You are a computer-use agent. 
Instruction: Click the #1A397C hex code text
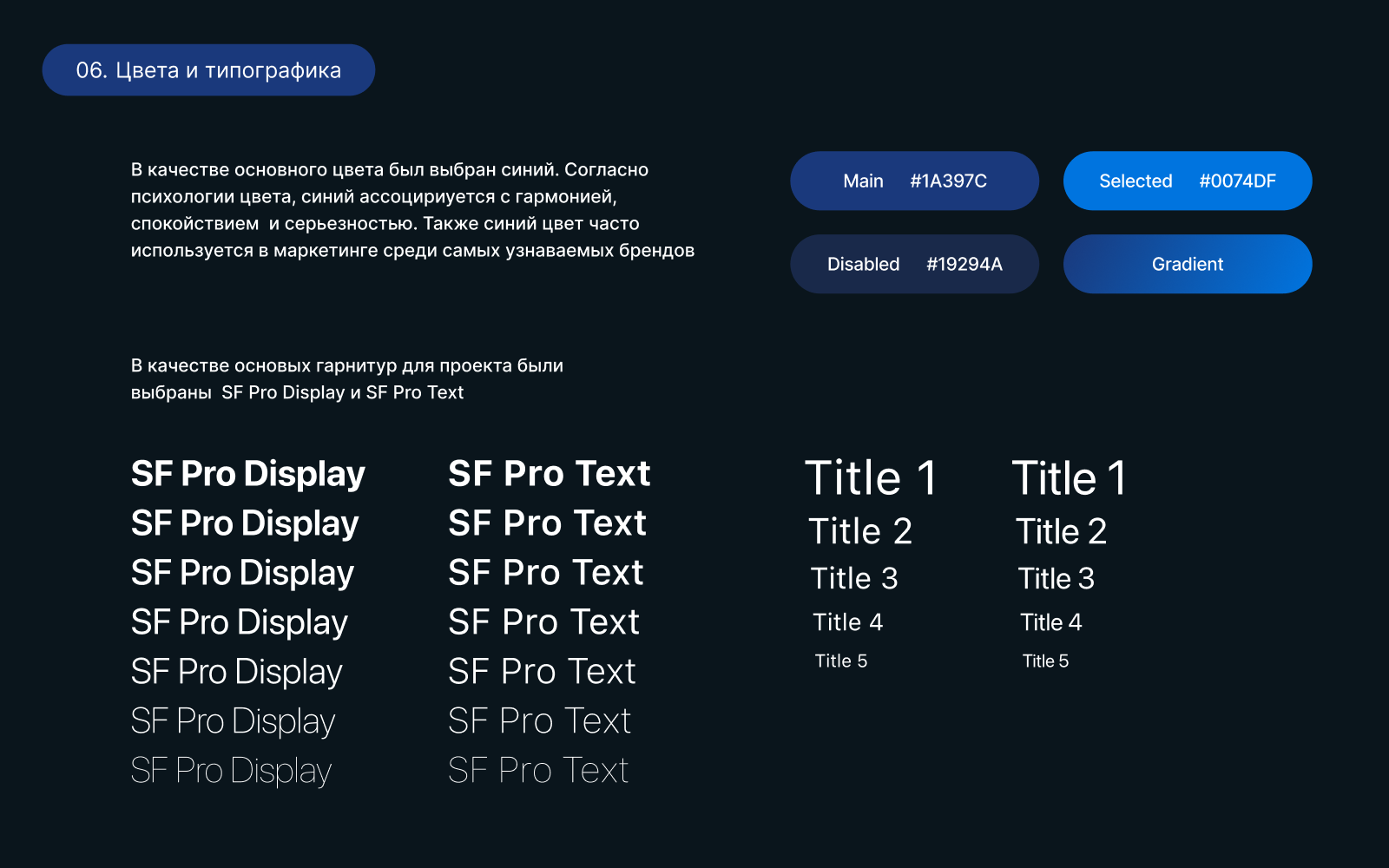click(x=948, y=181)
